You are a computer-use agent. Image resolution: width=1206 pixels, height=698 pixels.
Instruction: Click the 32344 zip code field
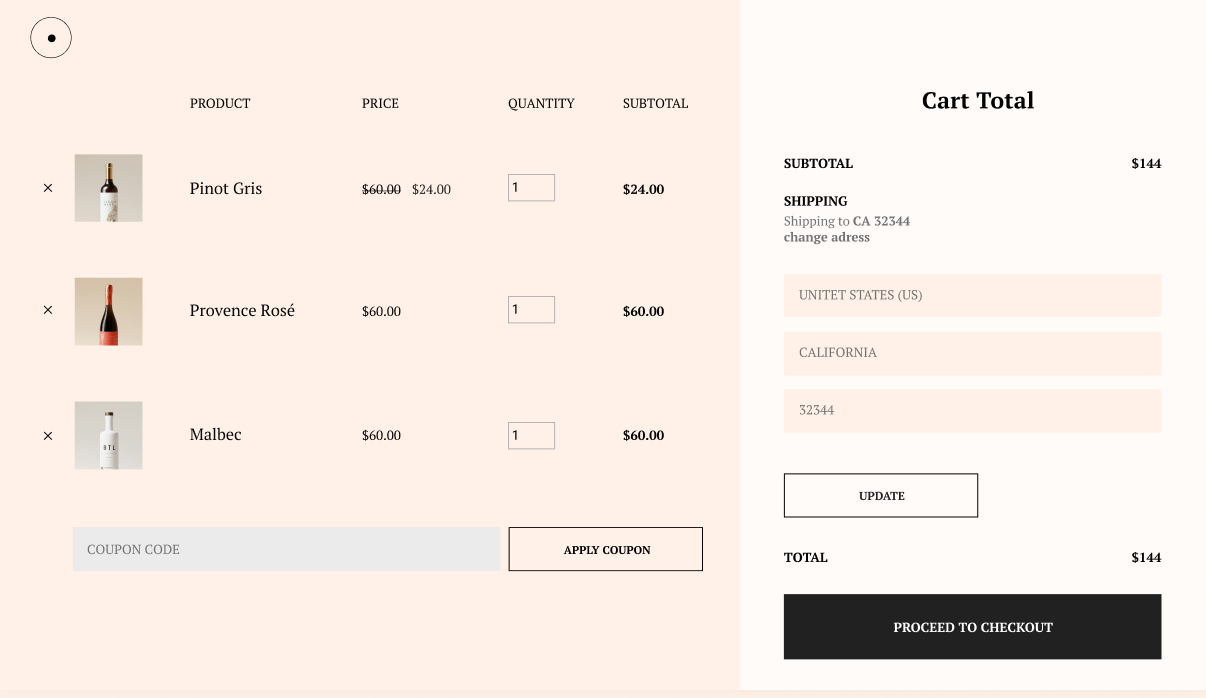tap(972, 410)
